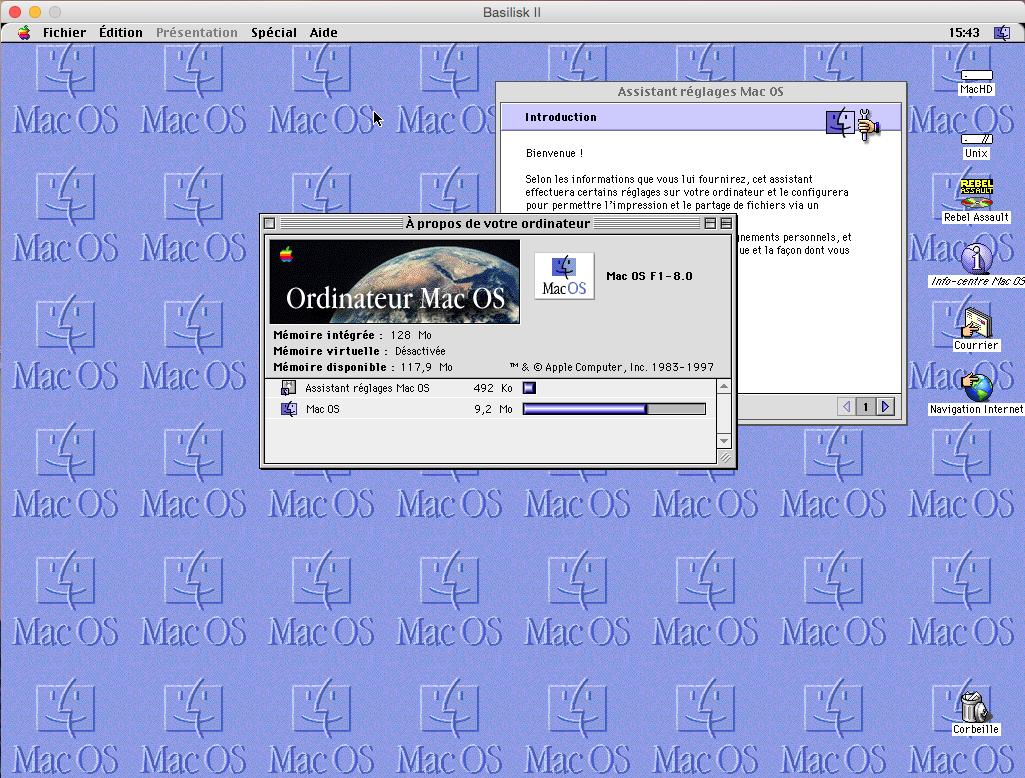The height and width of the screenshot is (778, 1025).
Task: Open the Spécial menu
Action: coord(274,33)
